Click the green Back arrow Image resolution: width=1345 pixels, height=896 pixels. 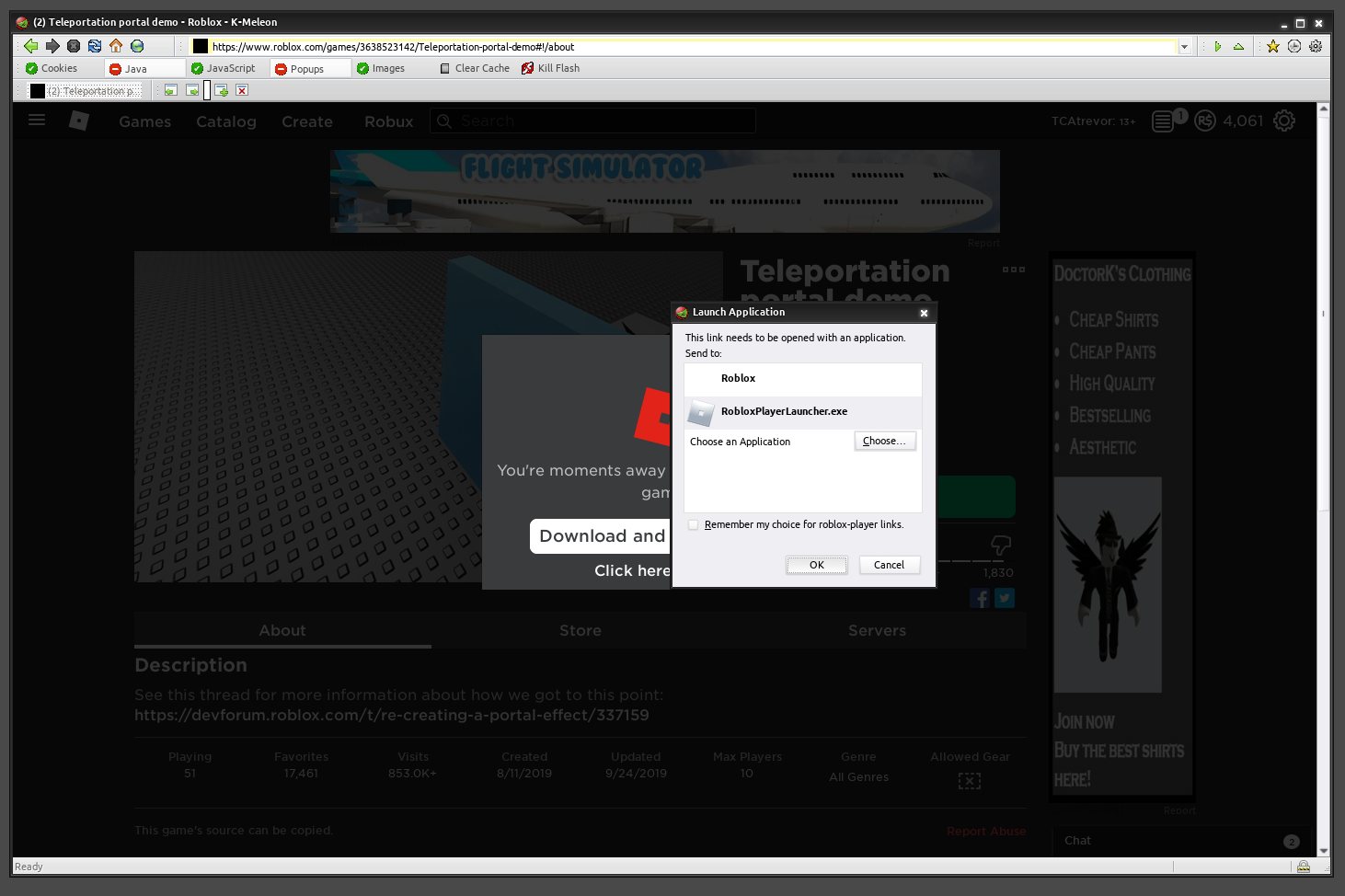coord(31,46)
